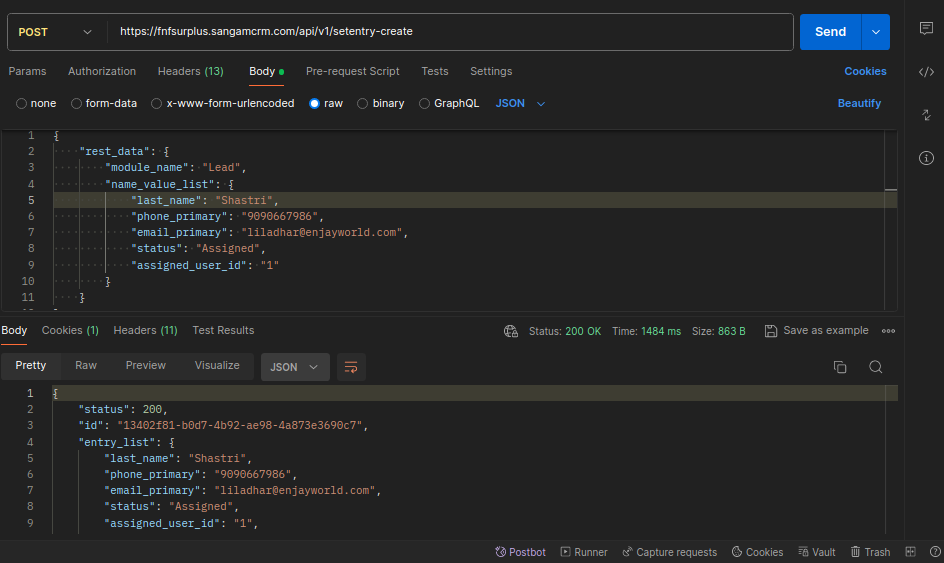Open the response JSON format dropdown
Image resolution: width=944 pixels, height=563 pixels.
295,367
